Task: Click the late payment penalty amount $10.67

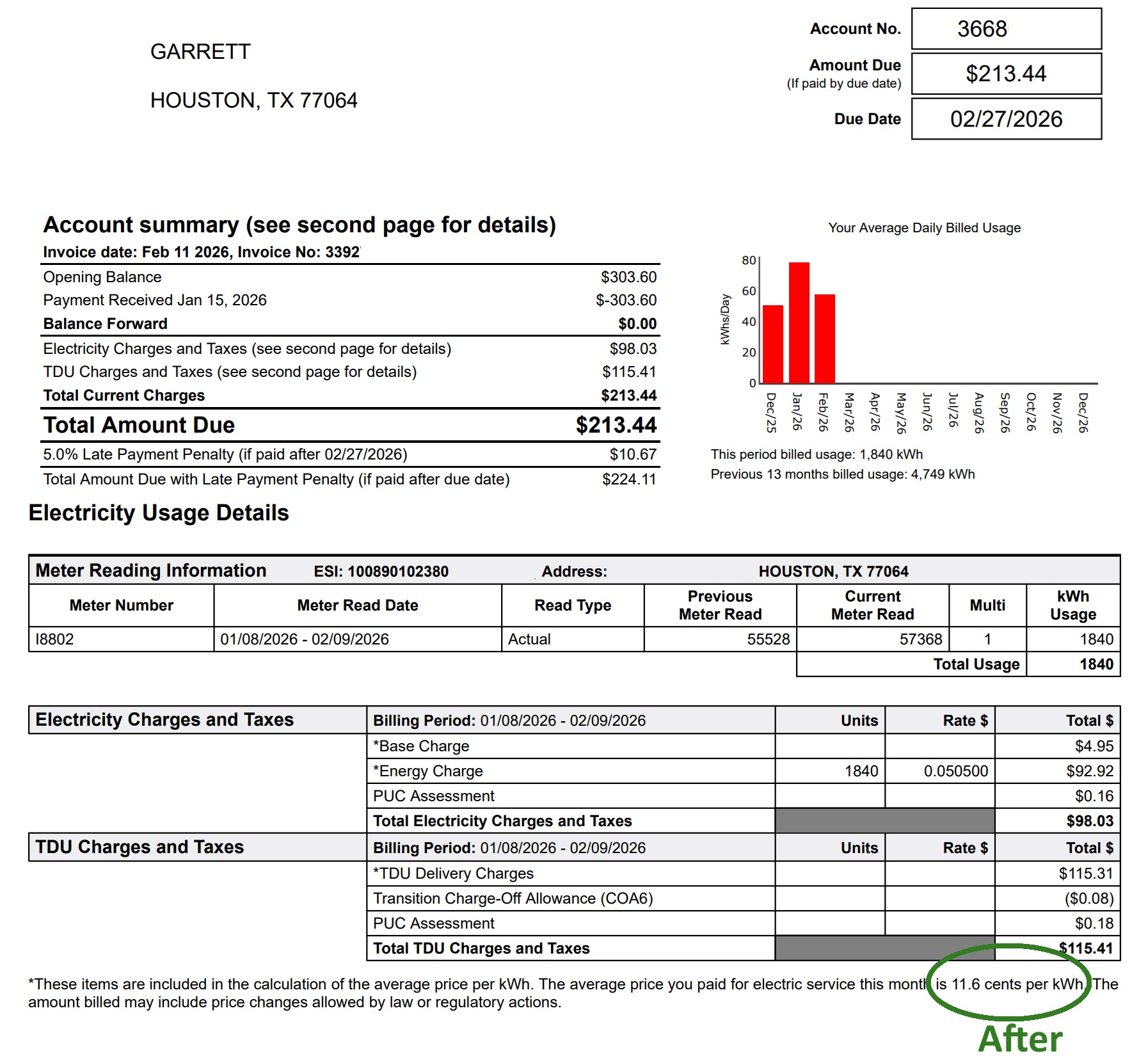Action: 632,454
